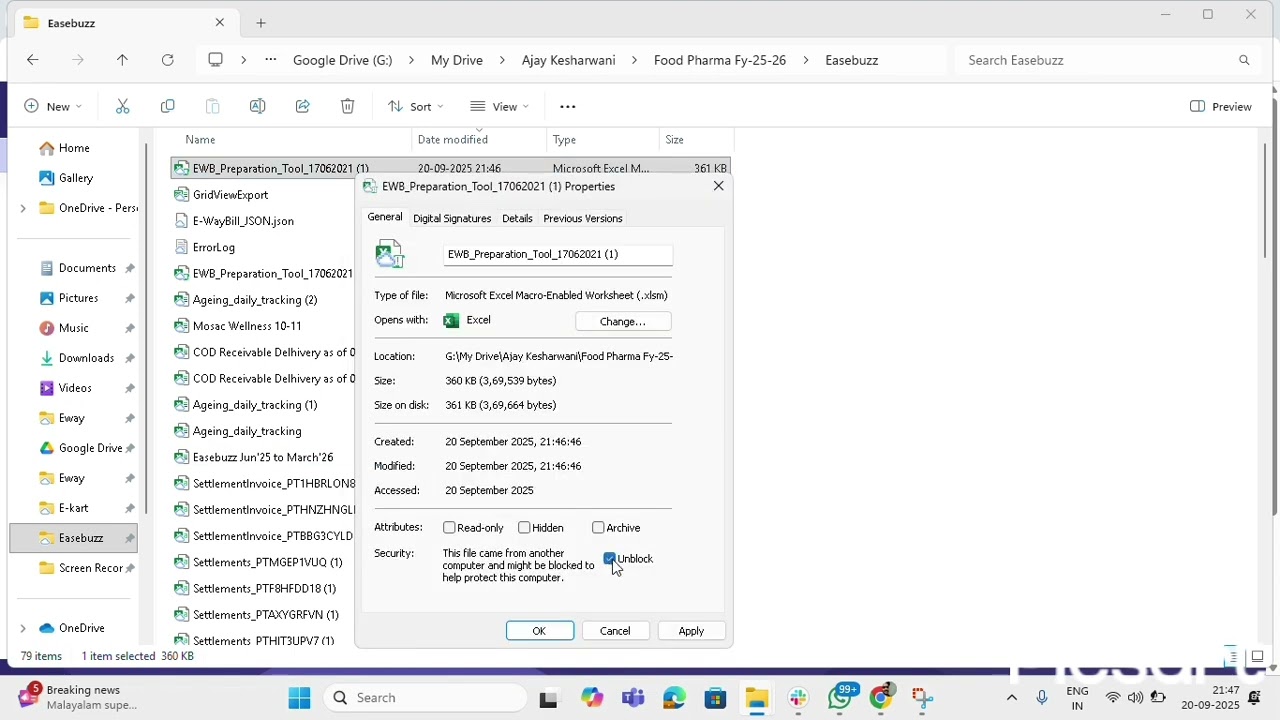Click the Rename icon in Explorer toolbar

[x=257, y=106]
